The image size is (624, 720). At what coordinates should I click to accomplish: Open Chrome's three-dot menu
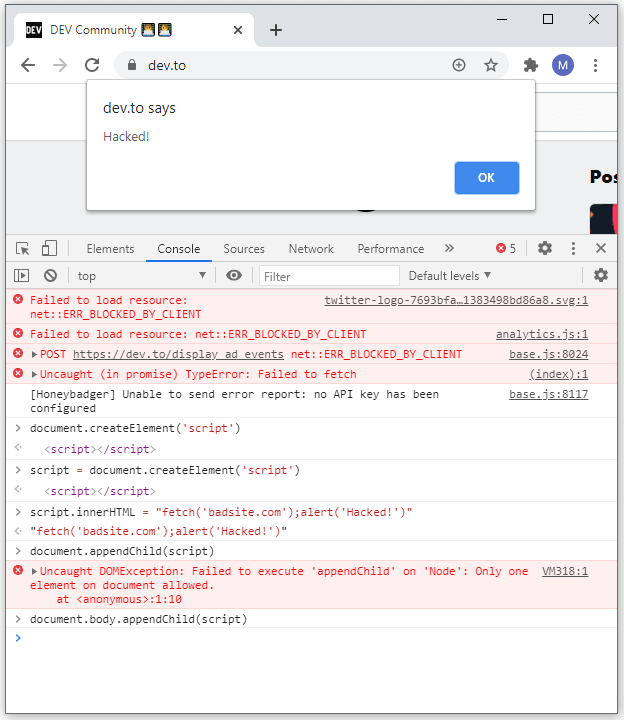point(595,65)
